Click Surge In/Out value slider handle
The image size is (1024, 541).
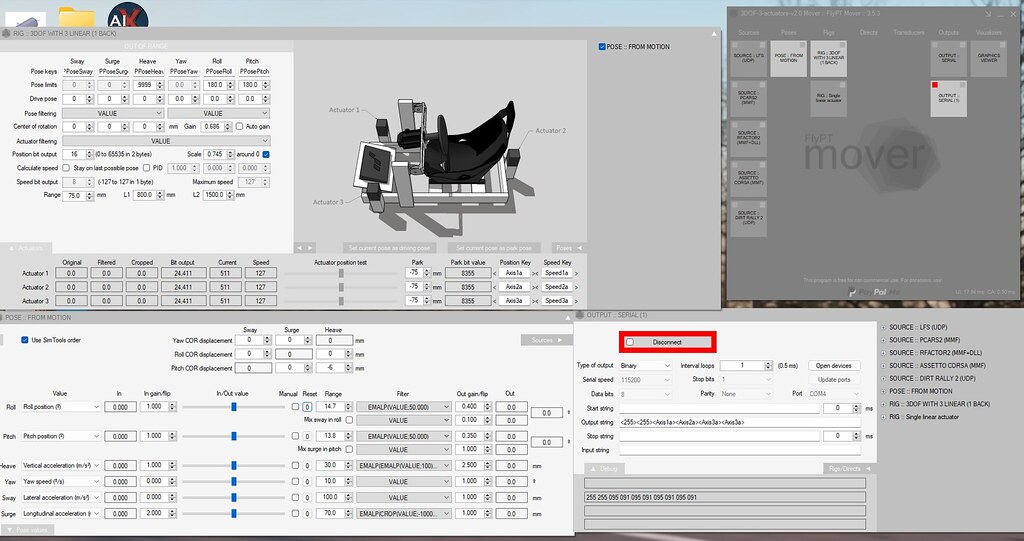[x=233, y=514]
